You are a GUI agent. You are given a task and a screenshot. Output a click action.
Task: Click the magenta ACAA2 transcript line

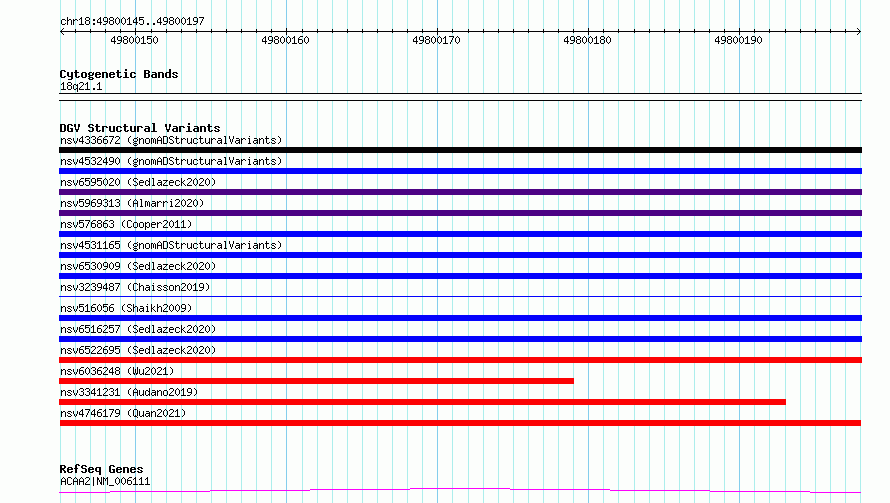tap(460, 491)
